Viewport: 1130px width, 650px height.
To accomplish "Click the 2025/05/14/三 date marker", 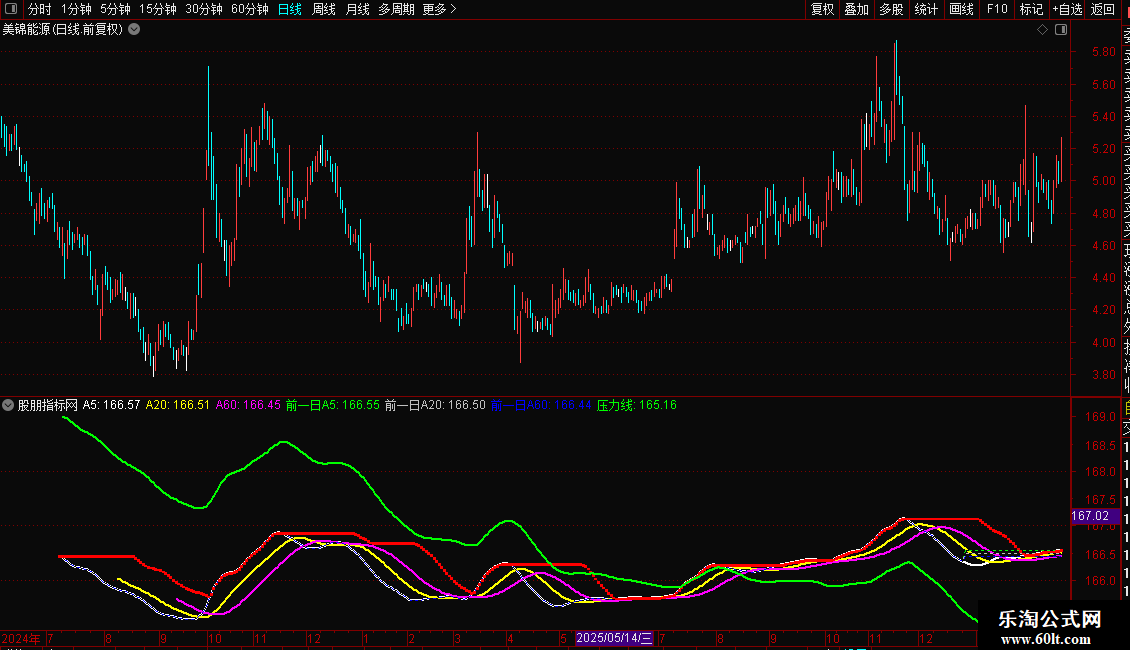I will pyautogui.click(x=615, y=638).
